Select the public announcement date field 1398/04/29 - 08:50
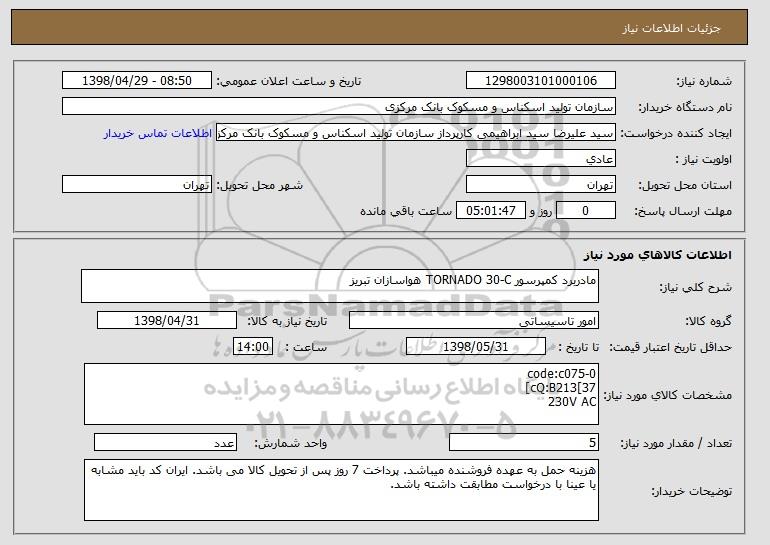Viewport: 770px width, 545px height. click(137, 81)
